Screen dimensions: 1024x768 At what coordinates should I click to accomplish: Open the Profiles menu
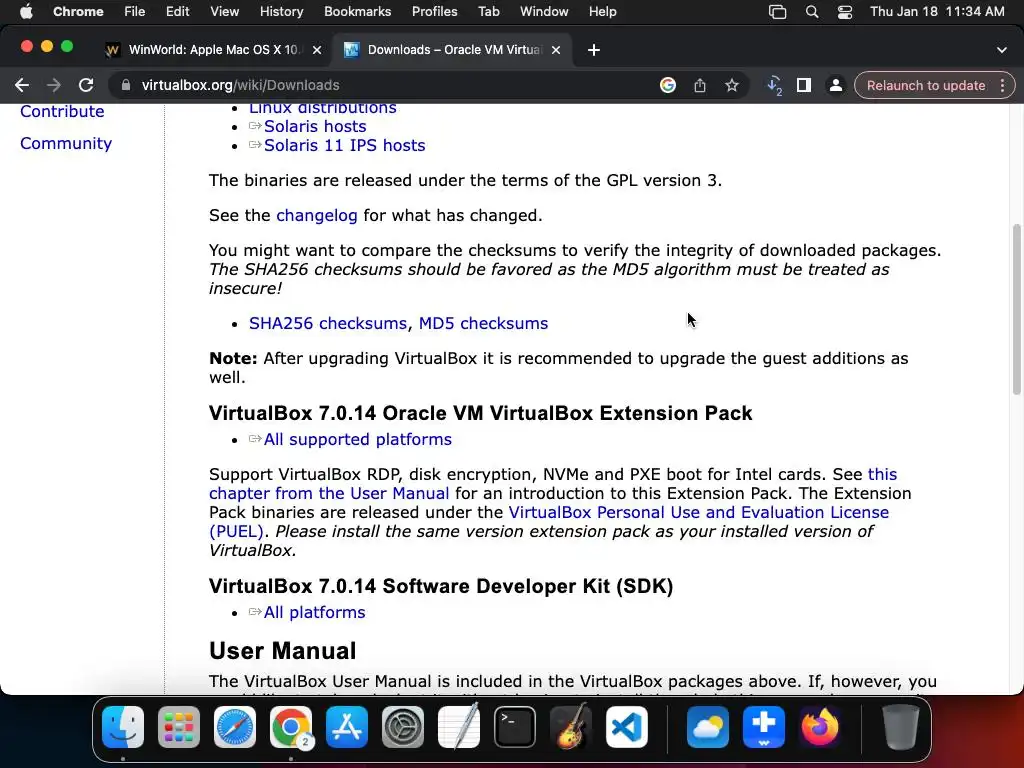point(434,12)
